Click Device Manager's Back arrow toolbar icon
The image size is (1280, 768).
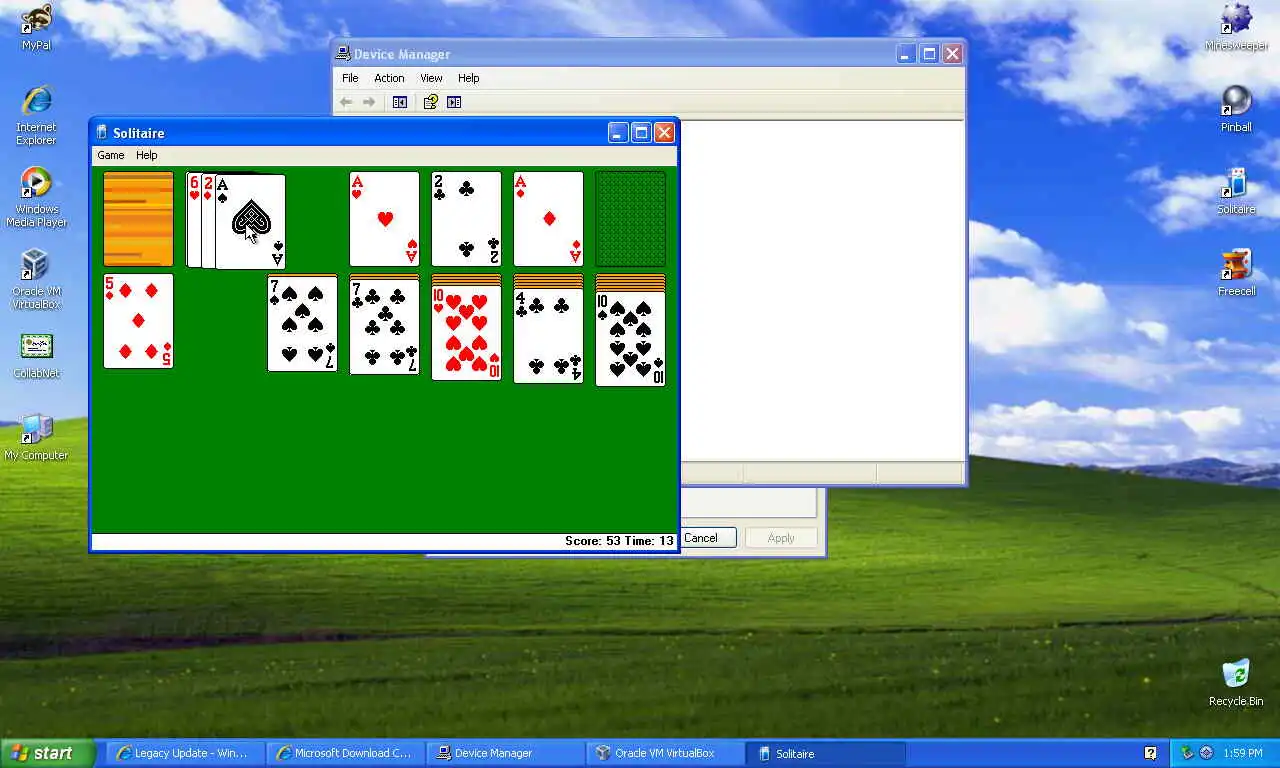(346, 102)
